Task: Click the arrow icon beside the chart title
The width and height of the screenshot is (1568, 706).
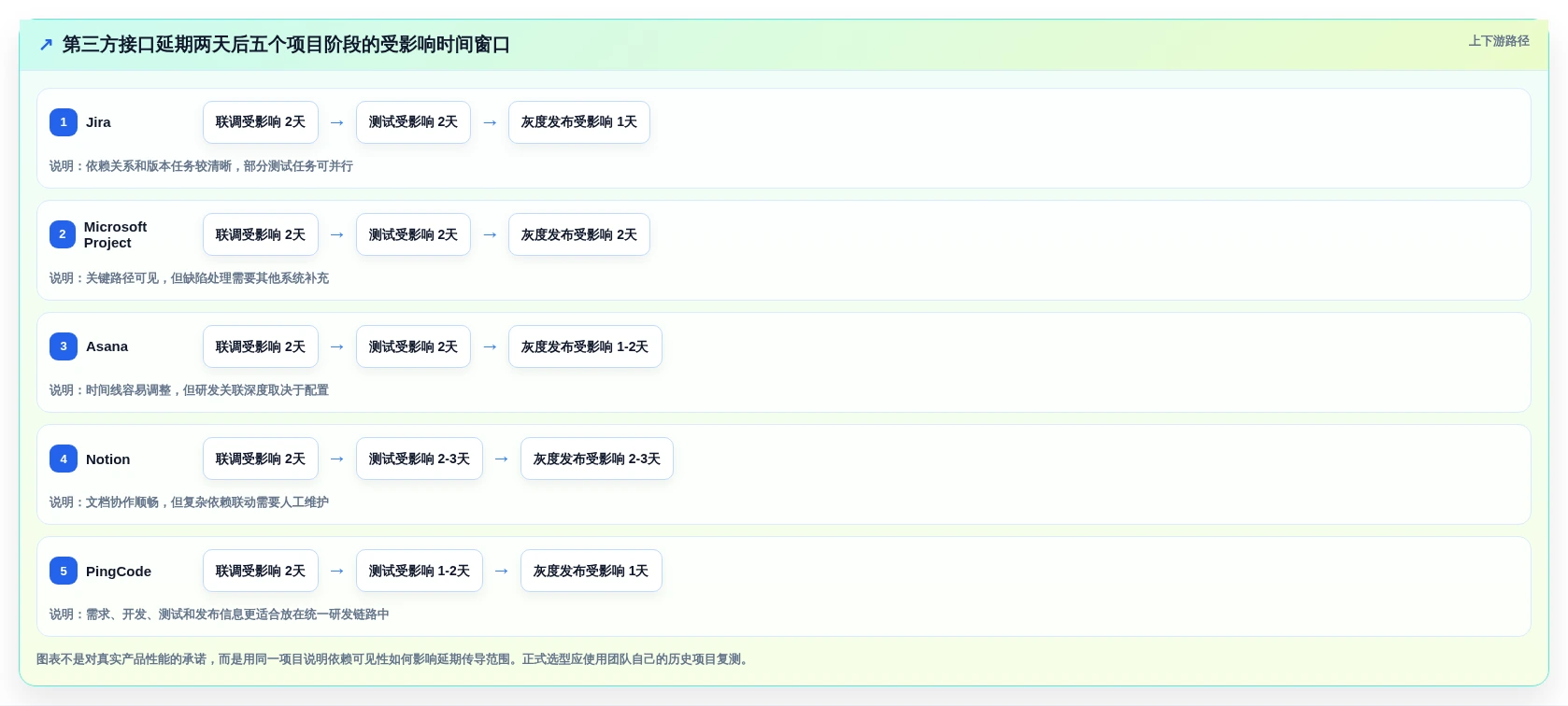Action: pos(46,45)
